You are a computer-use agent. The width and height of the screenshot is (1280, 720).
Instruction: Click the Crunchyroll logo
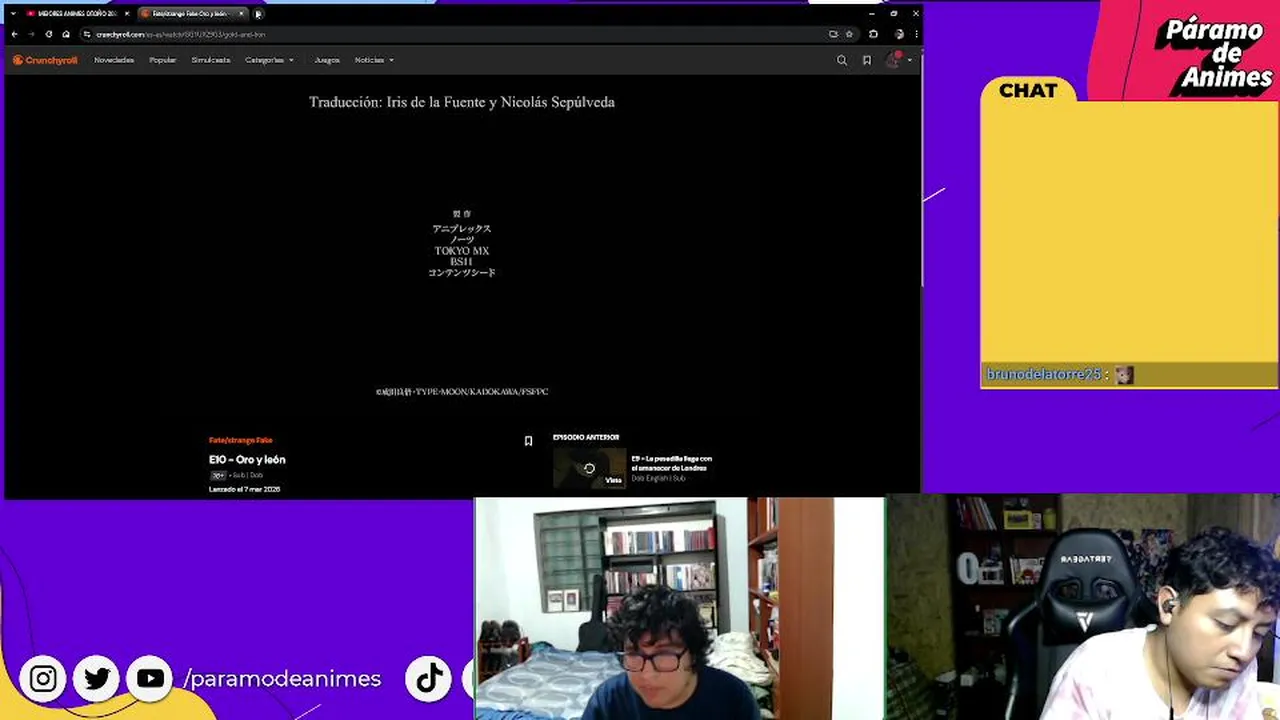[45, 60]
